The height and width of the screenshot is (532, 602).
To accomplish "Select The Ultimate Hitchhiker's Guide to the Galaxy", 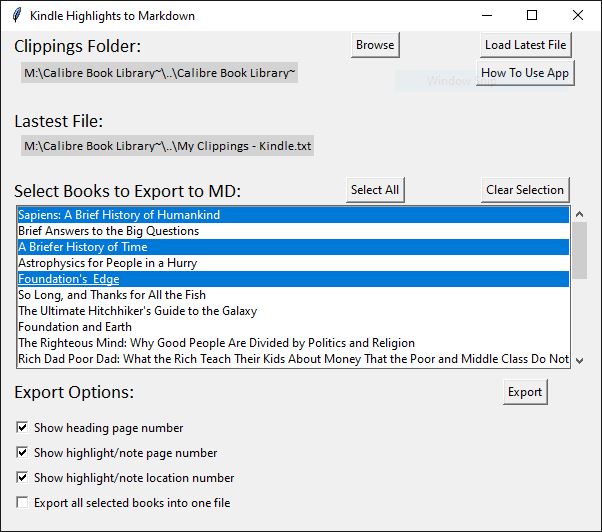I will click(x=293, y=311).
